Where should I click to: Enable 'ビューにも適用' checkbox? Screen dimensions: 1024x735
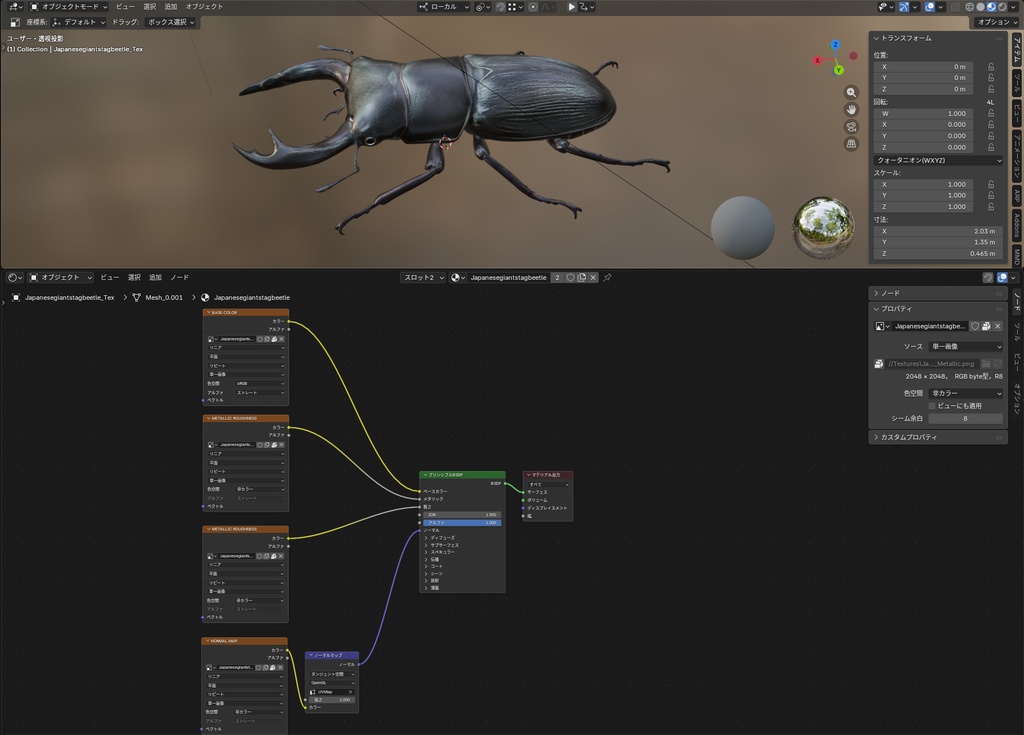coord(932,406)
